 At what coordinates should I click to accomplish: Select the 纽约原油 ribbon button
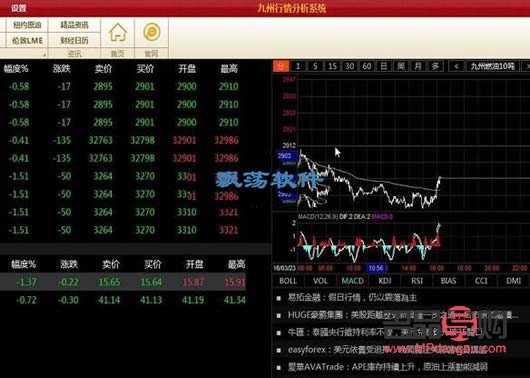pos(27,25)
